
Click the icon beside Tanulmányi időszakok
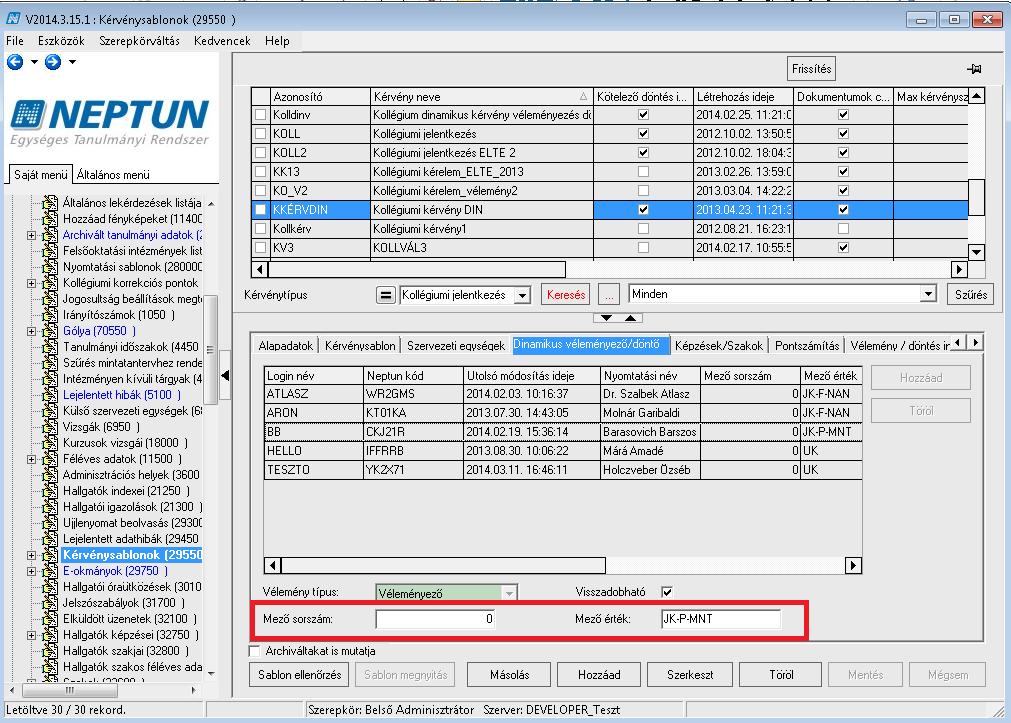pyautogui.click(x=50, y=347)
